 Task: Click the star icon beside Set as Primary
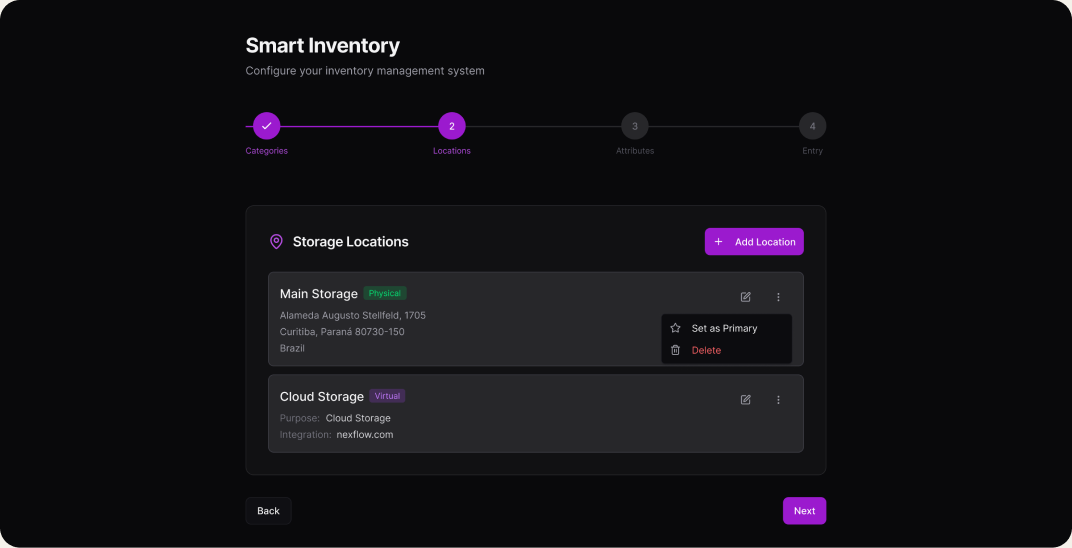click(675, 328)
